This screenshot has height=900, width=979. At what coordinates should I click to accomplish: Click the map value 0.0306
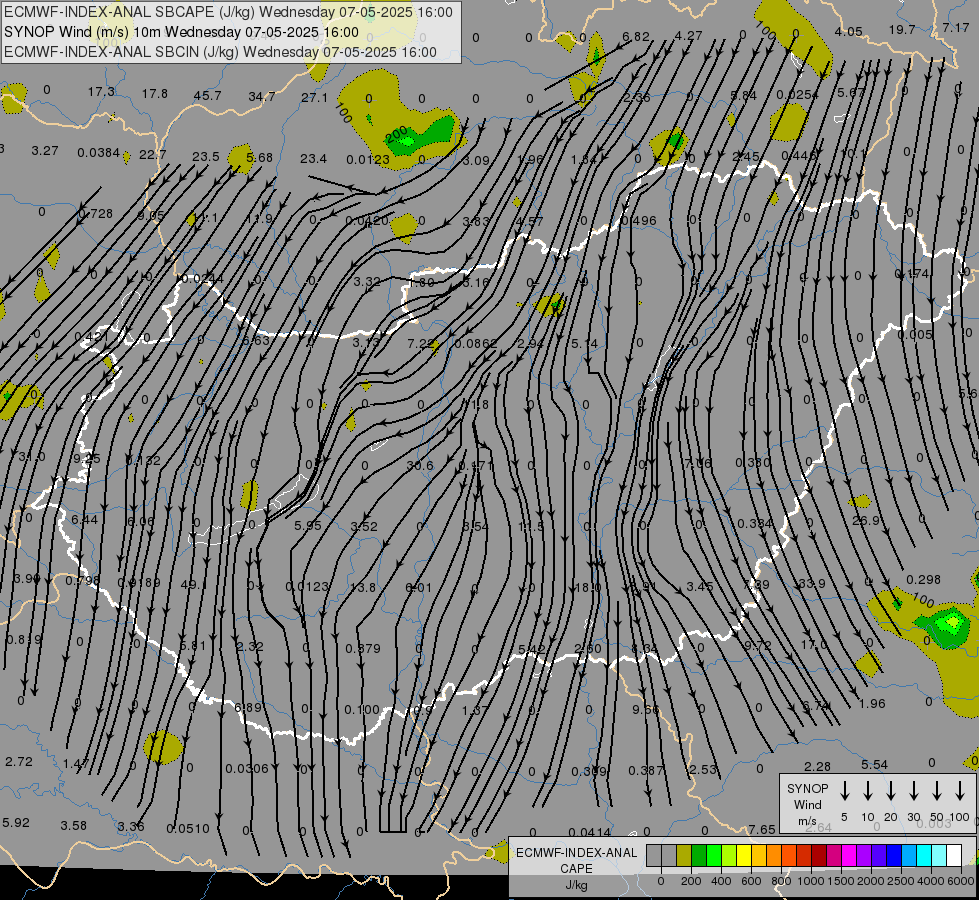pos(247,768)
